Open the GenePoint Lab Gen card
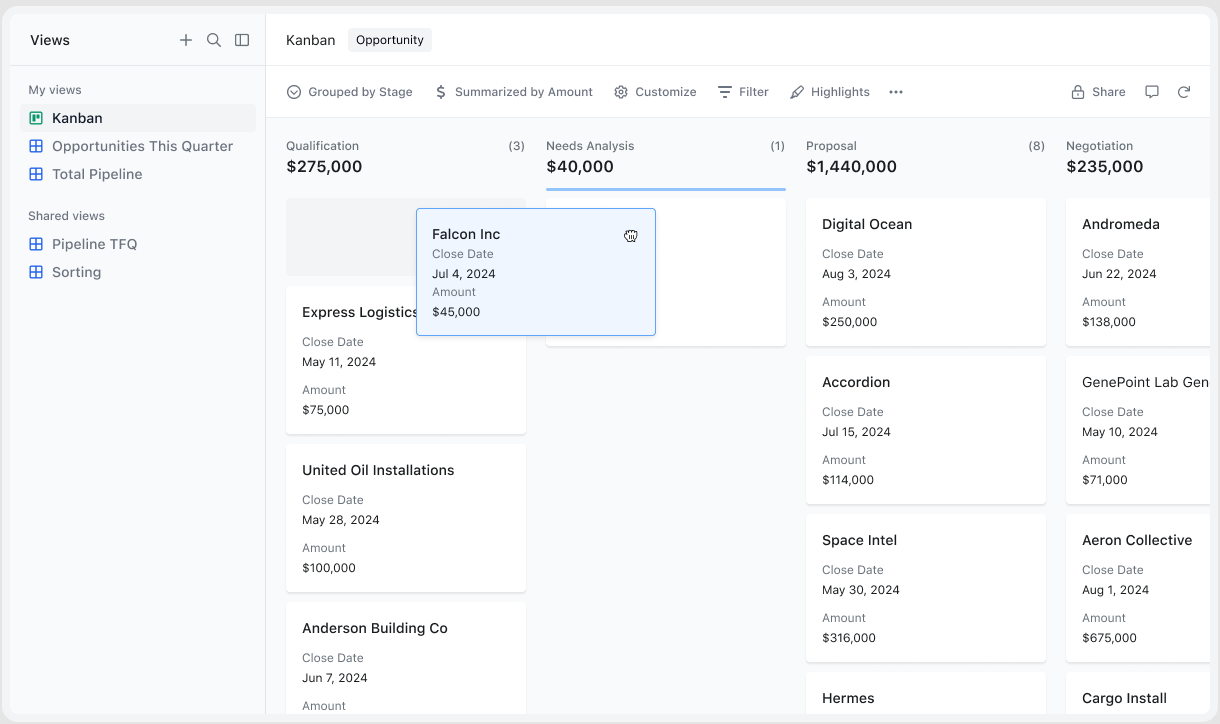 [1138, 430]
